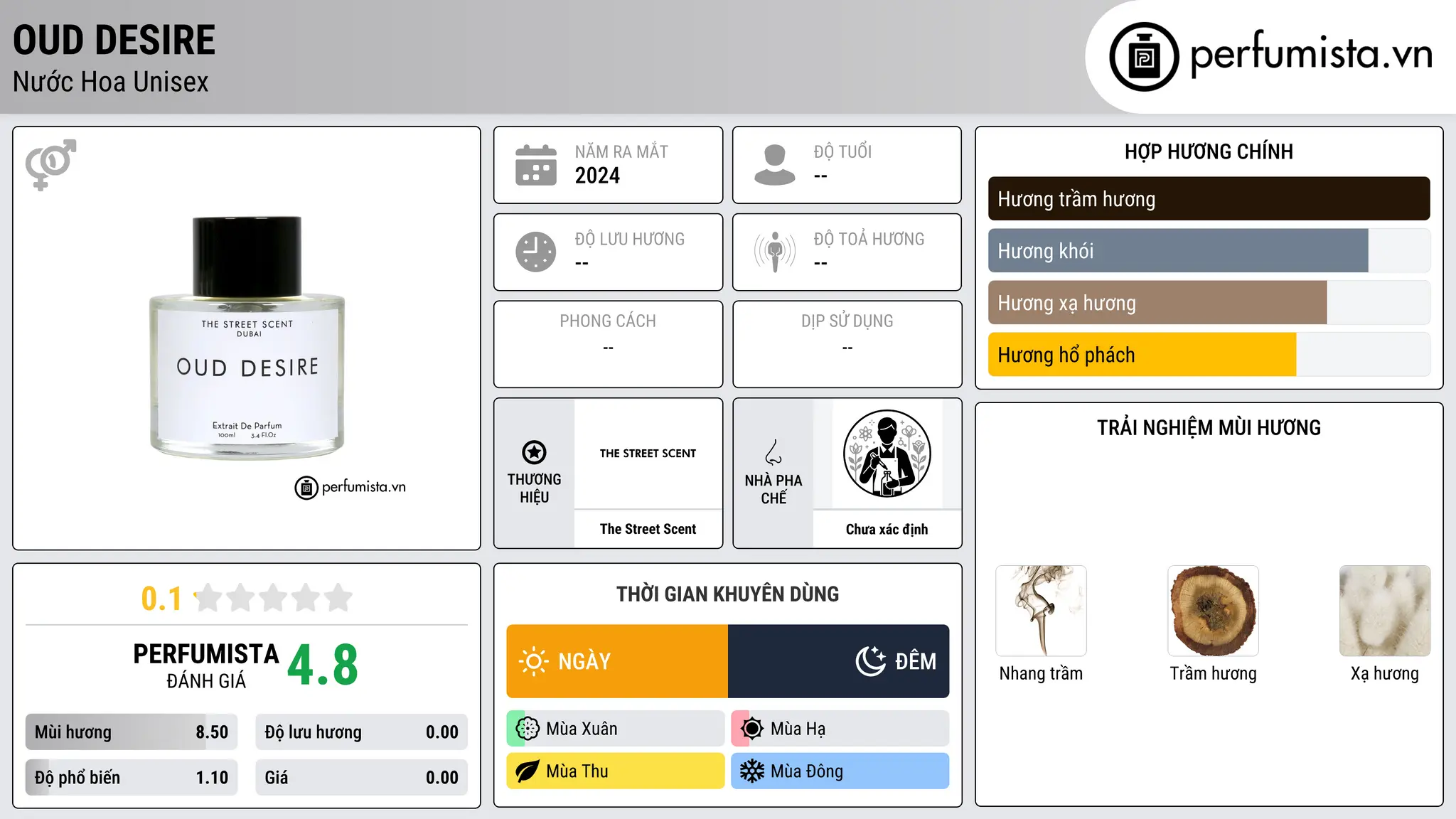Click the Nước Hoa Unisex subtitle
Viewport: 1456px width, 819px height.
[111, 82]
